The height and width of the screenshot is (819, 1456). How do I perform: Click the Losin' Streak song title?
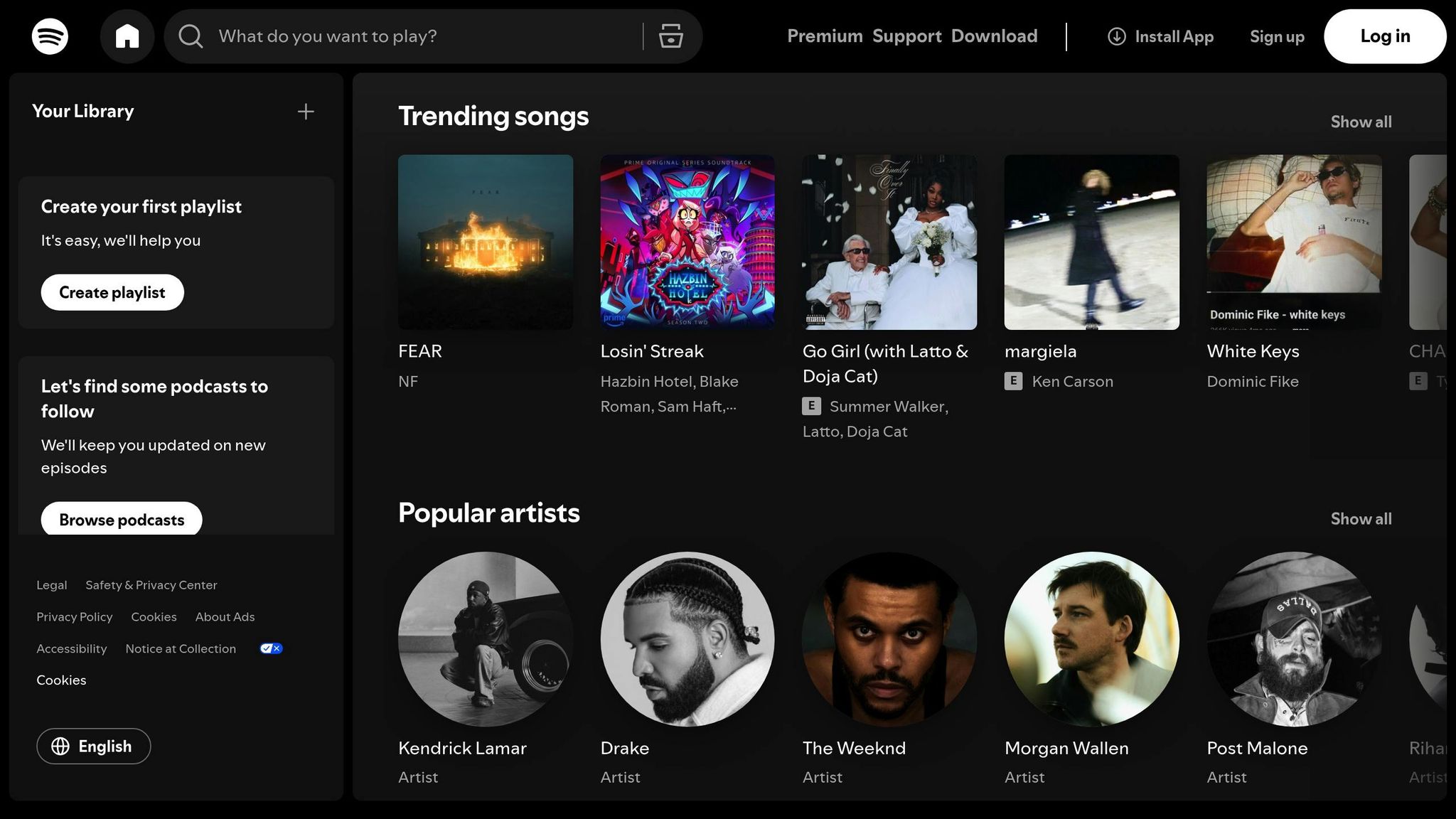[652, 351]
